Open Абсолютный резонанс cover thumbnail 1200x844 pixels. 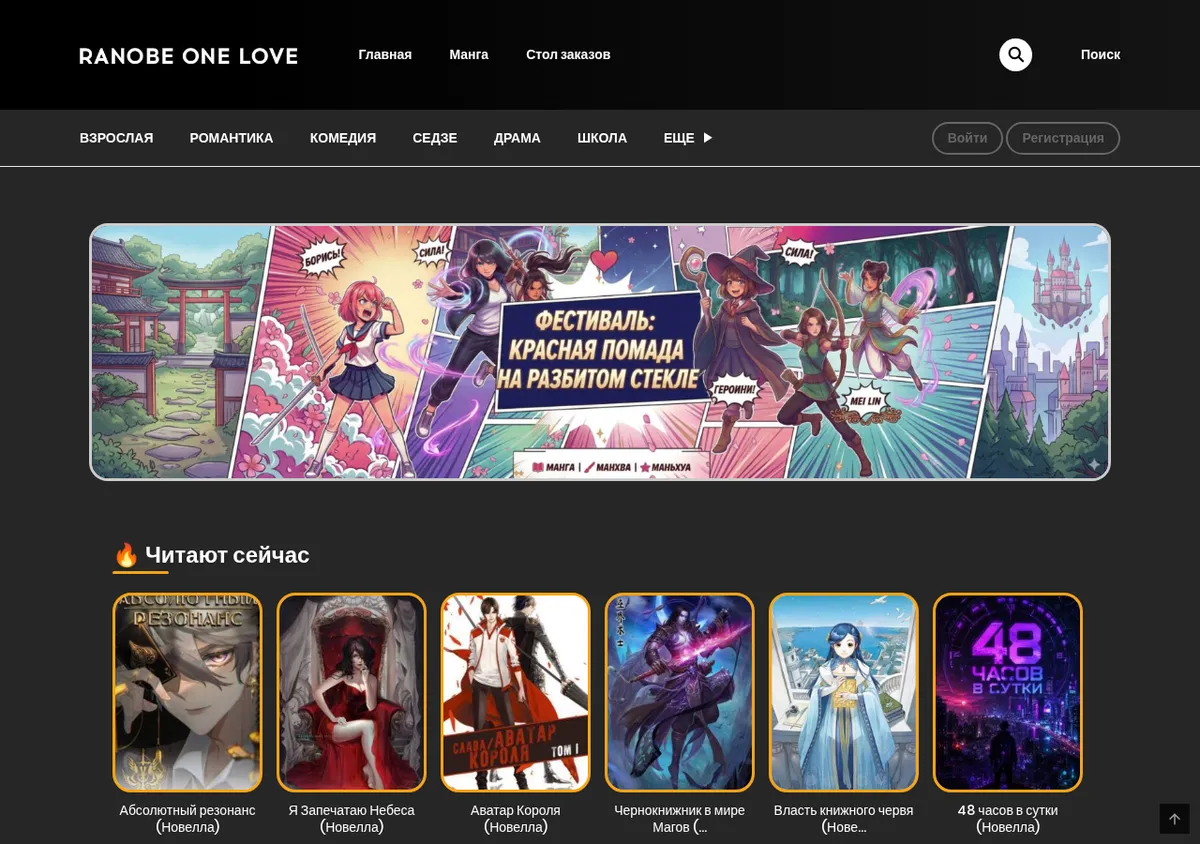187,692
